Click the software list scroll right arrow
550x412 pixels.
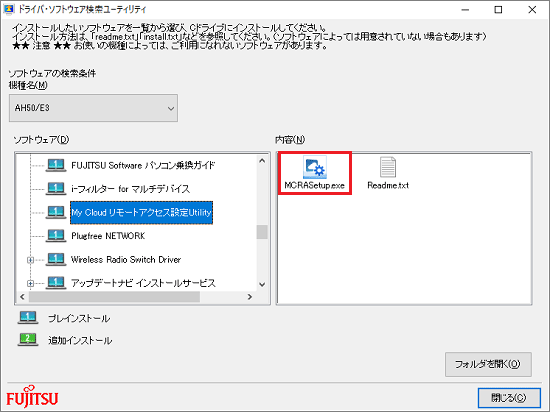(x=249, y=297)
